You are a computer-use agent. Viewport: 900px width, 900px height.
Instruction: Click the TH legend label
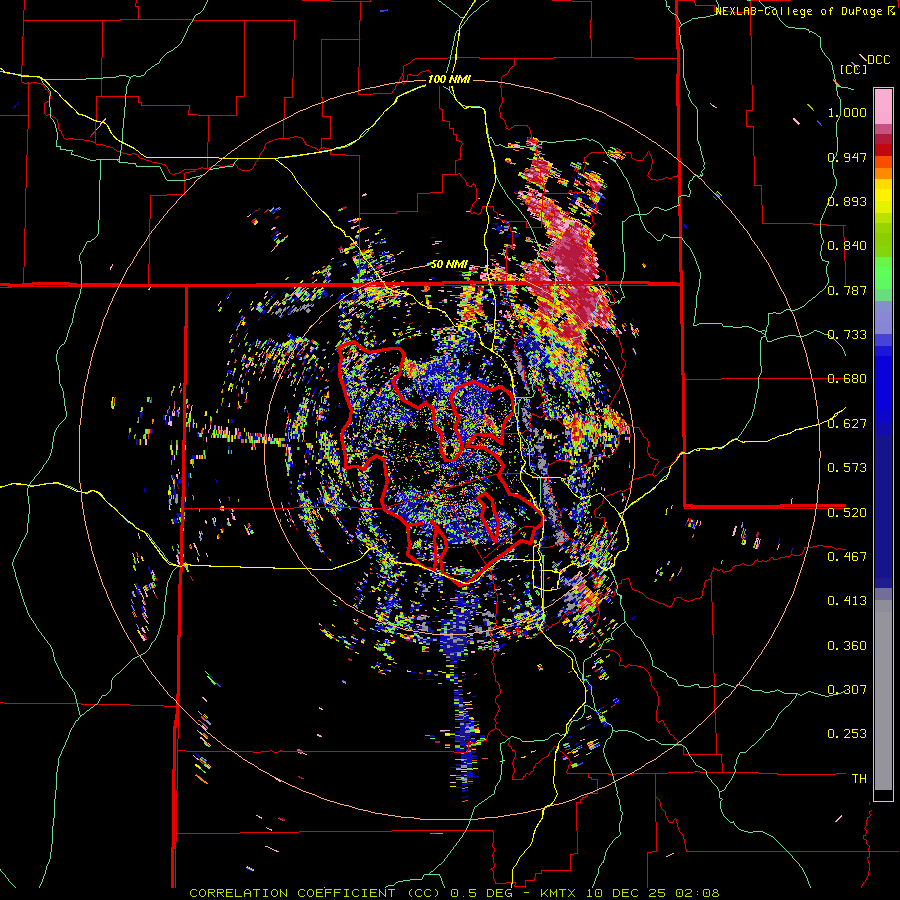859,779
